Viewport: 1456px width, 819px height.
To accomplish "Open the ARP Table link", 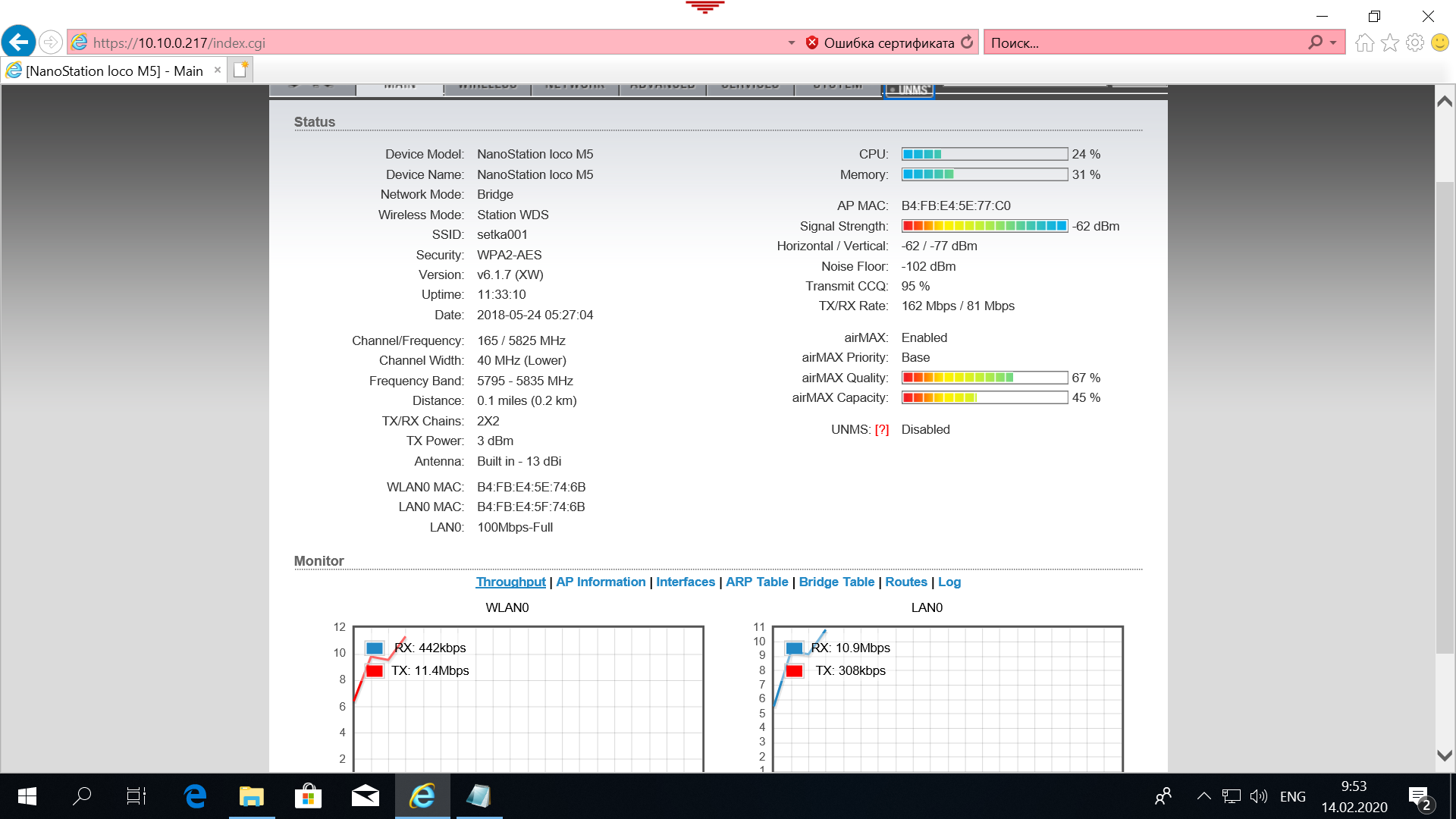I will click(x=757, y=582).
